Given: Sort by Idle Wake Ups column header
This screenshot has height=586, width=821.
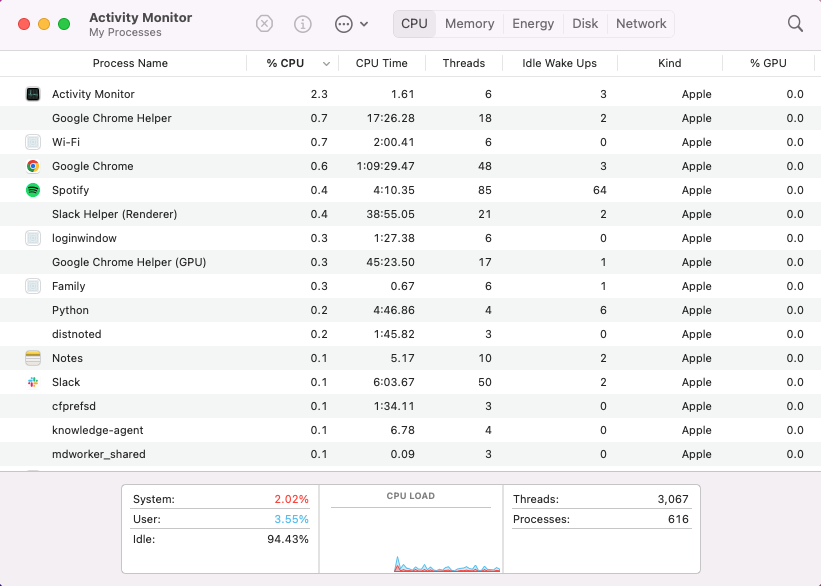Looking at the screenshot, I should 559,63.
